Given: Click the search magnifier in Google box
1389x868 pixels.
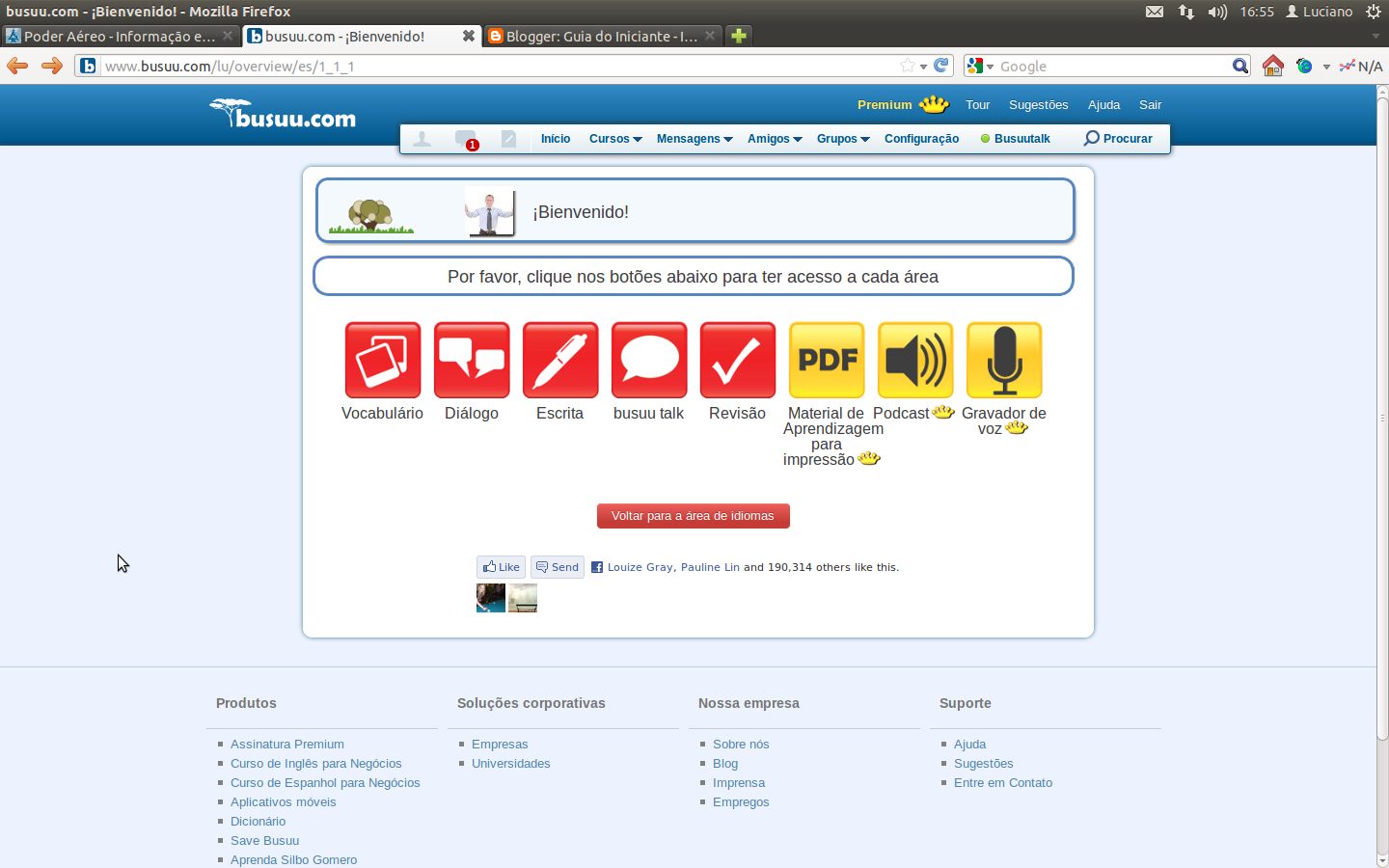Looking at the screenshot, I should pyautogui.click(x=1240, y=66).
